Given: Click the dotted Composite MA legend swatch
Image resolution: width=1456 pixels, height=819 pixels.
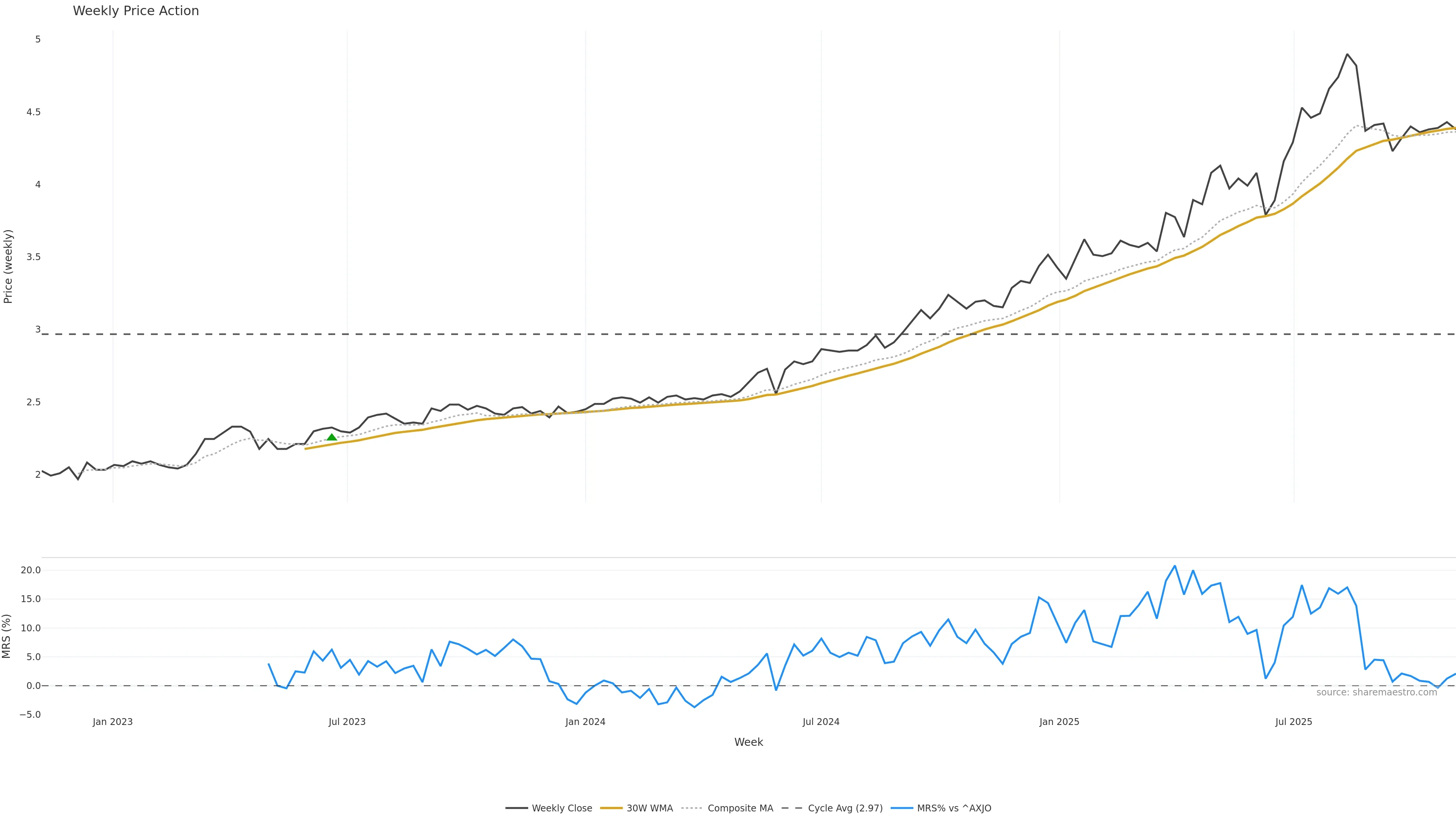Looking at the screenshot, I should click(692, 808).
